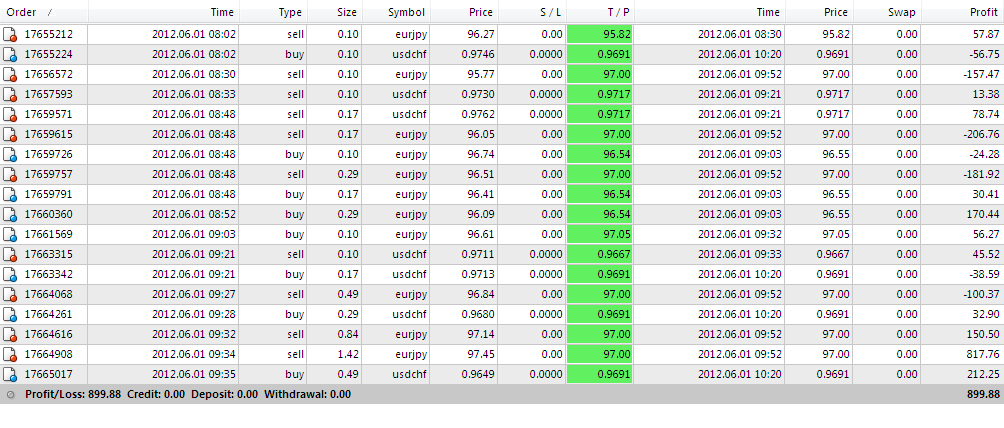Select order number 17656572
The height and width of the screenshot is (428, 1004).
(x=49, y=74)
